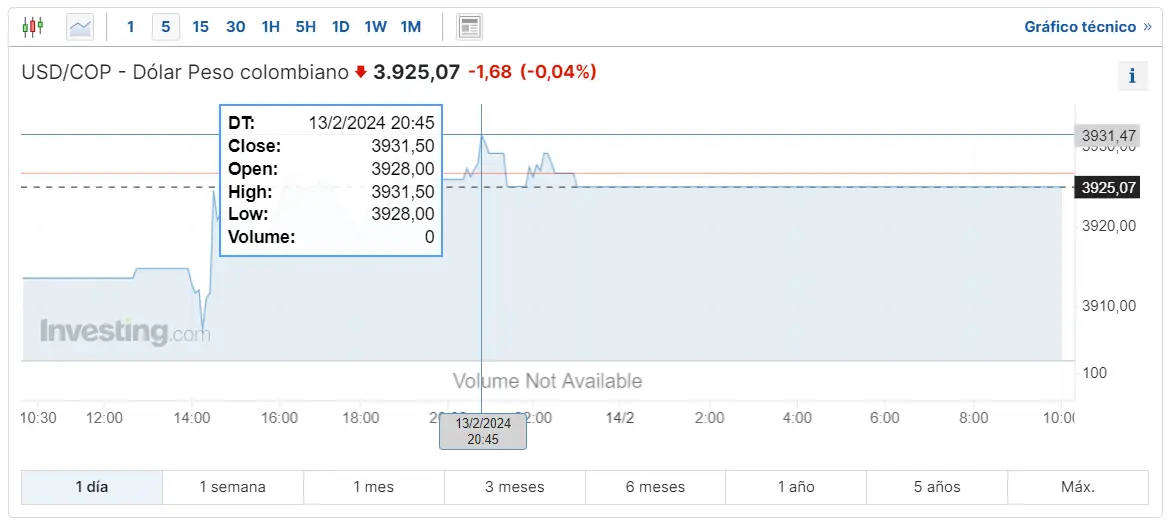
Task: Select the area chart type icon
Action: point(80,27)
